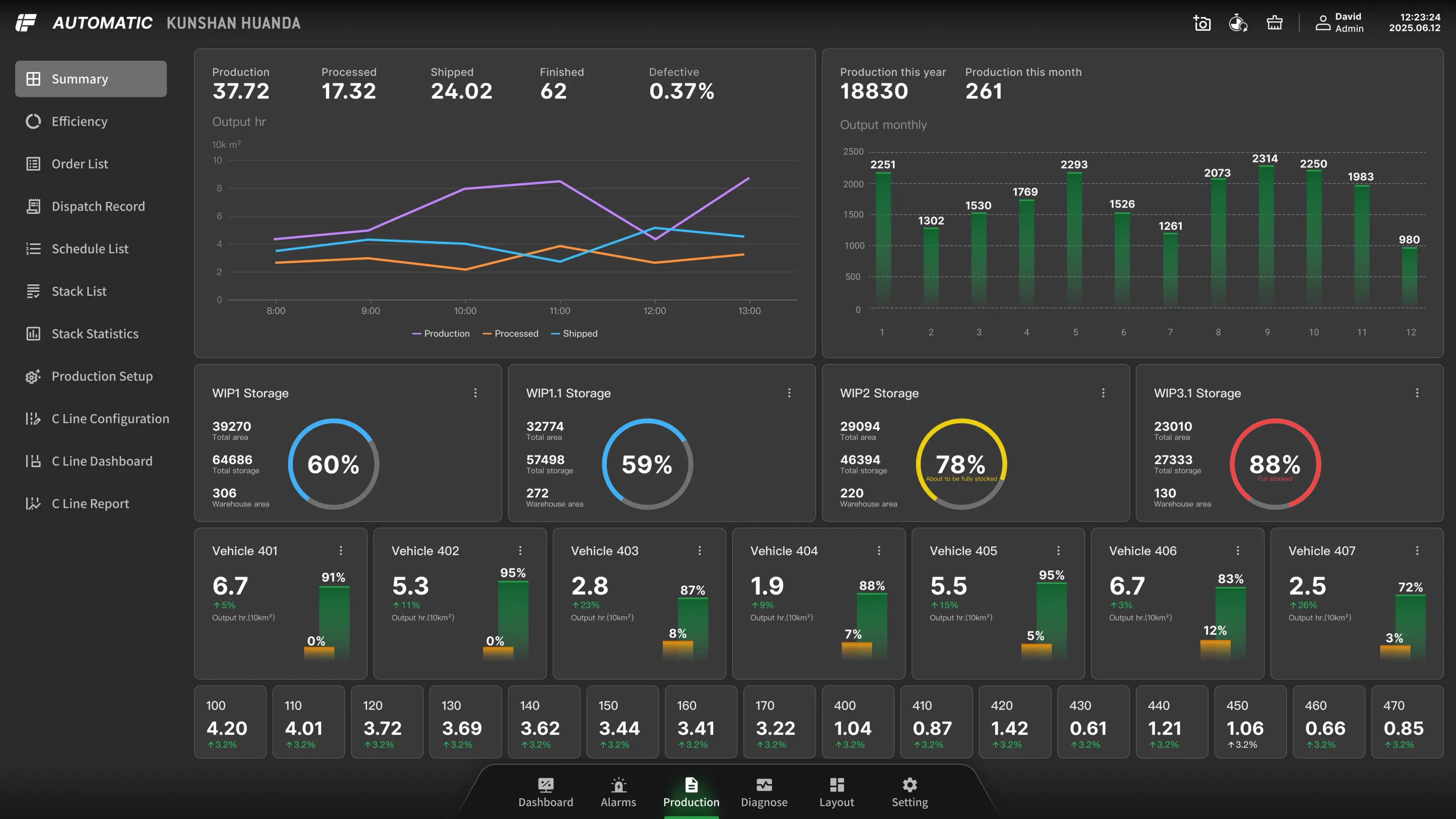Select Efficiency in the sidebar

79,122
